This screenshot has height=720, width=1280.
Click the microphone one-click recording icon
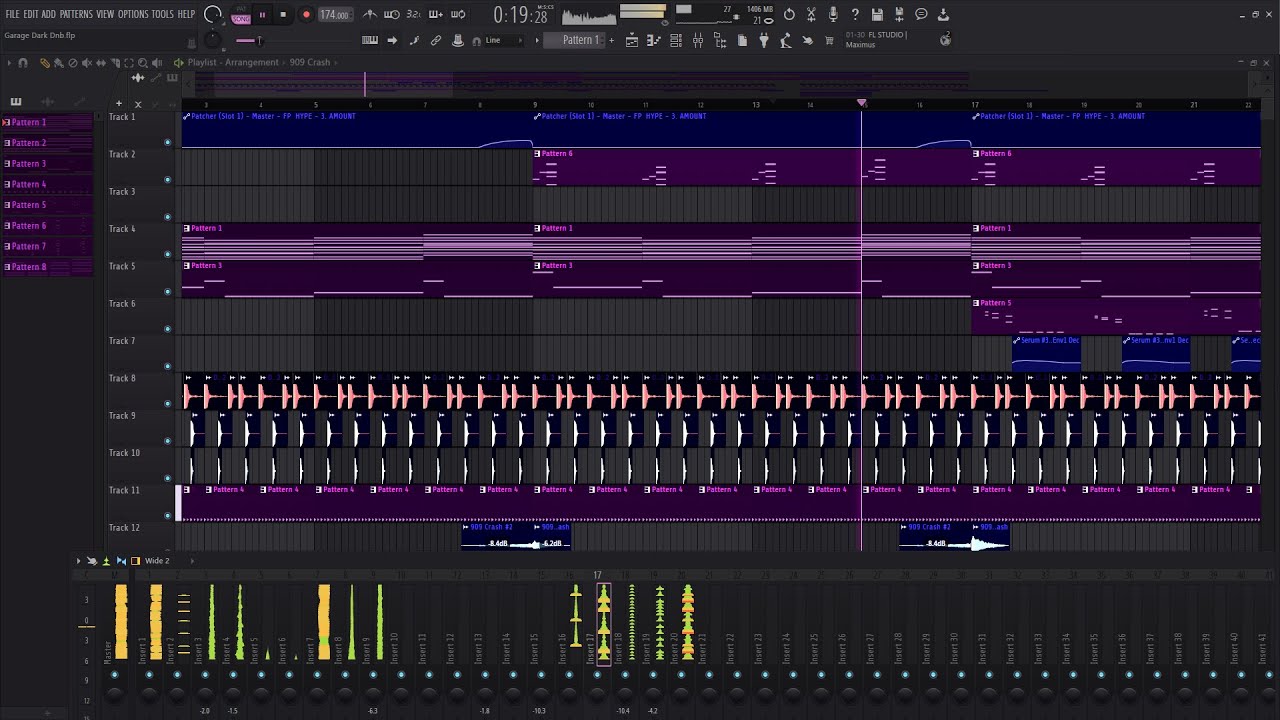[833, 14]
